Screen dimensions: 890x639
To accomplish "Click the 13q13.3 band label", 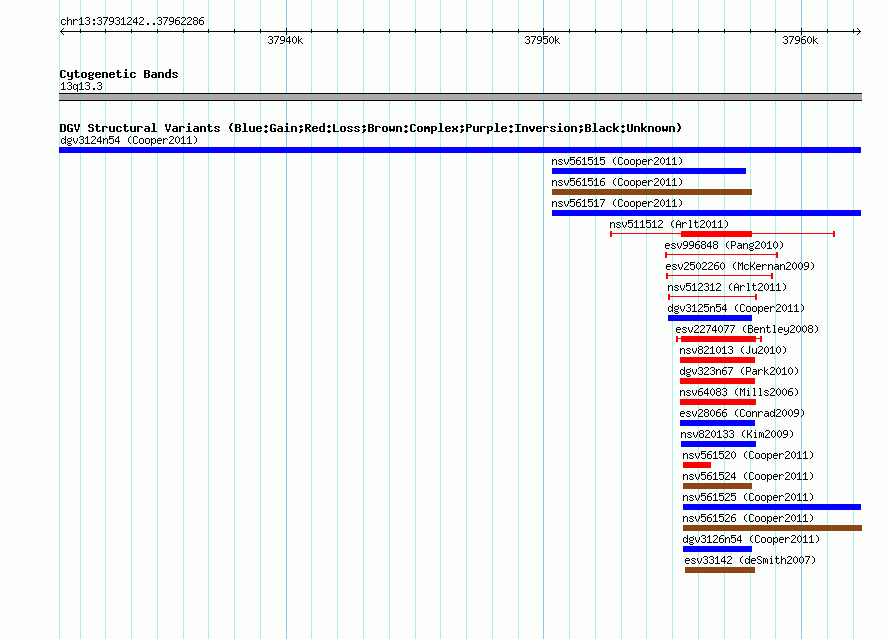I will pyautogui.click(x=81, y=86).
